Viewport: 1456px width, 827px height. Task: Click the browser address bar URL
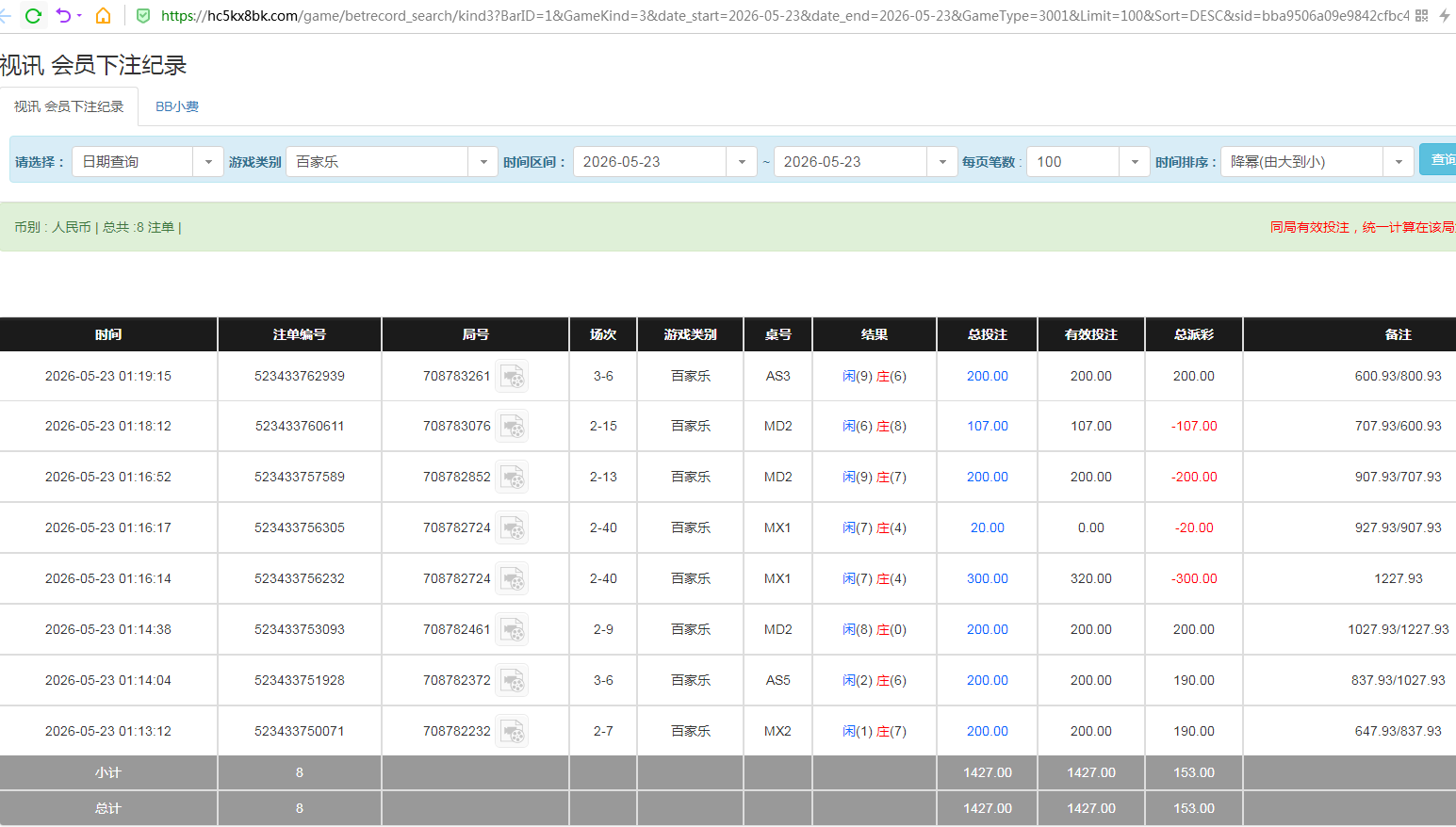coord(784,16)
